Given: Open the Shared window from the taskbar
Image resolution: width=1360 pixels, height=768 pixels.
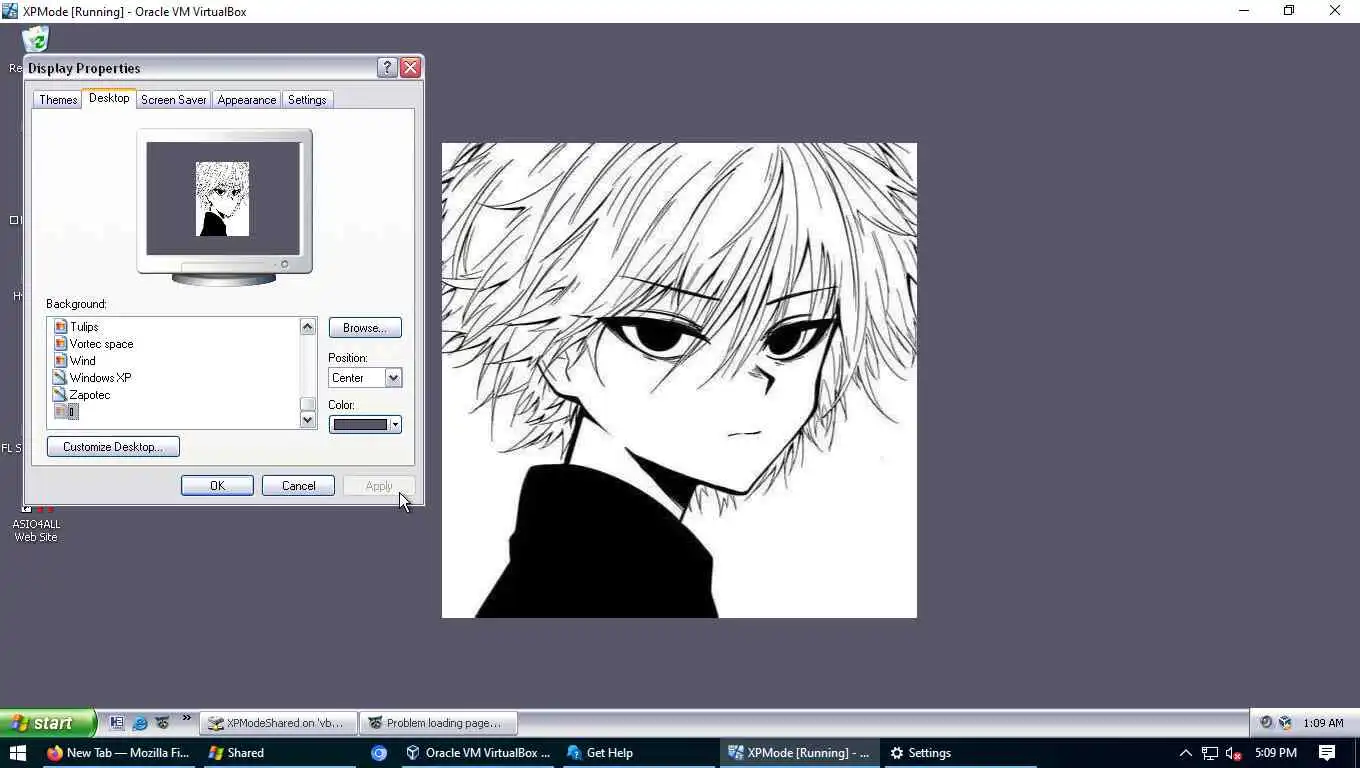Looking at the screenshot, I should [x=280, y=753].
